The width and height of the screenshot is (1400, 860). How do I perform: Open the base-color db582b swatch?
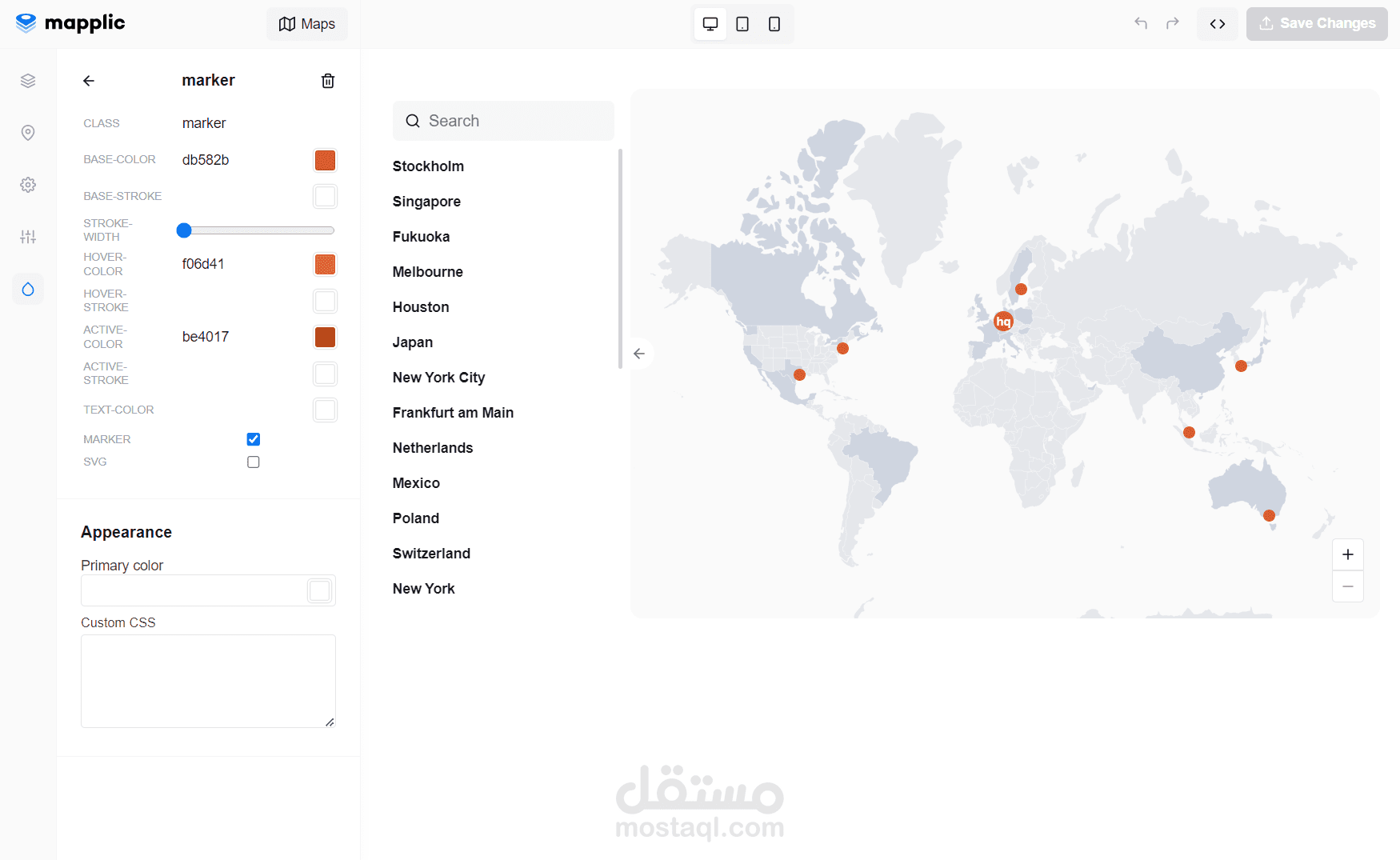tap(325, 160)
